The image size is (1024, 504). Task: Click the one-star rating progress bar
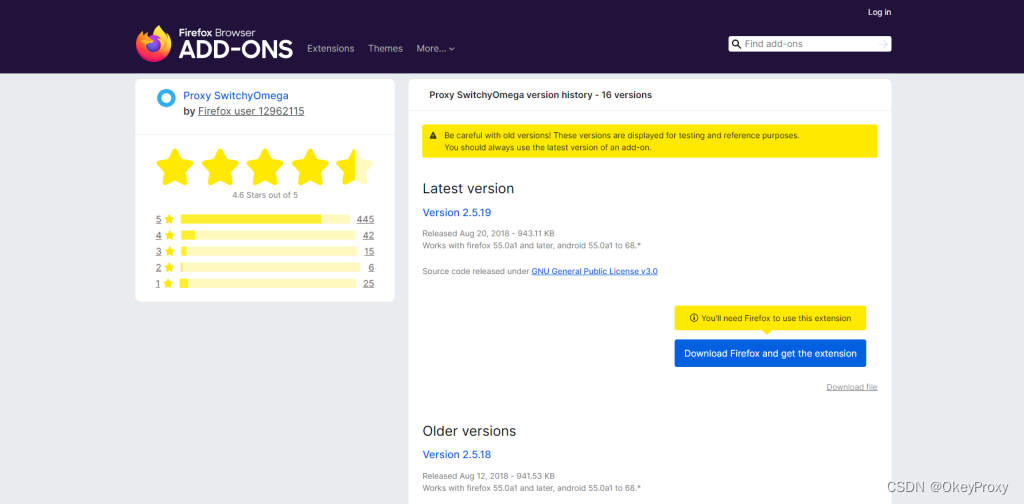(268, 283)
